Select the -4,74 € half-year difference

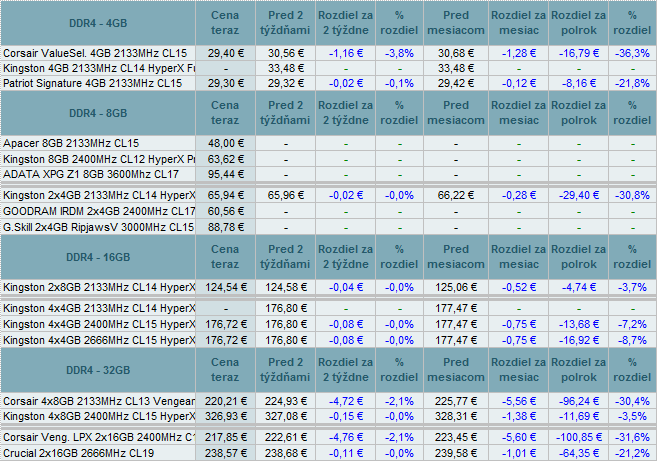point(579,287)
